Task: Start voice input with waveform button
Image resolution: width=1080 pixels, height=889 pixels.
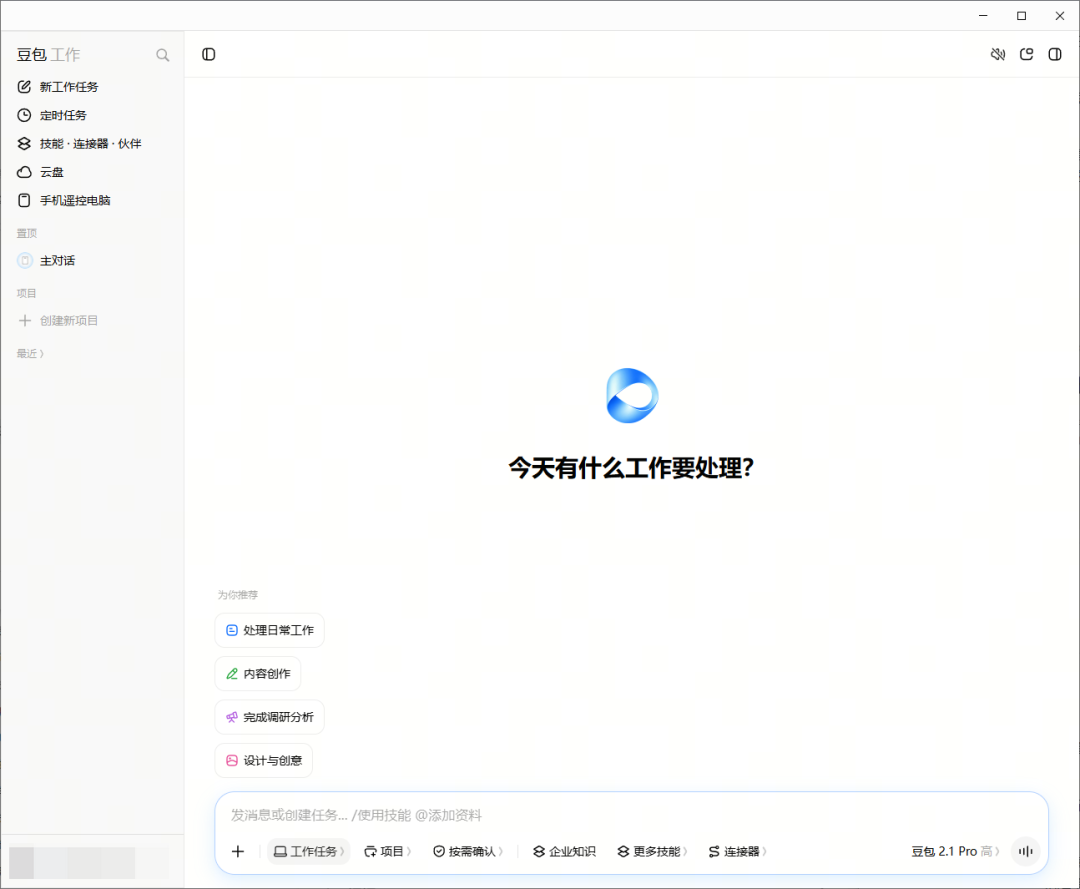Action: pos(1026,851)
